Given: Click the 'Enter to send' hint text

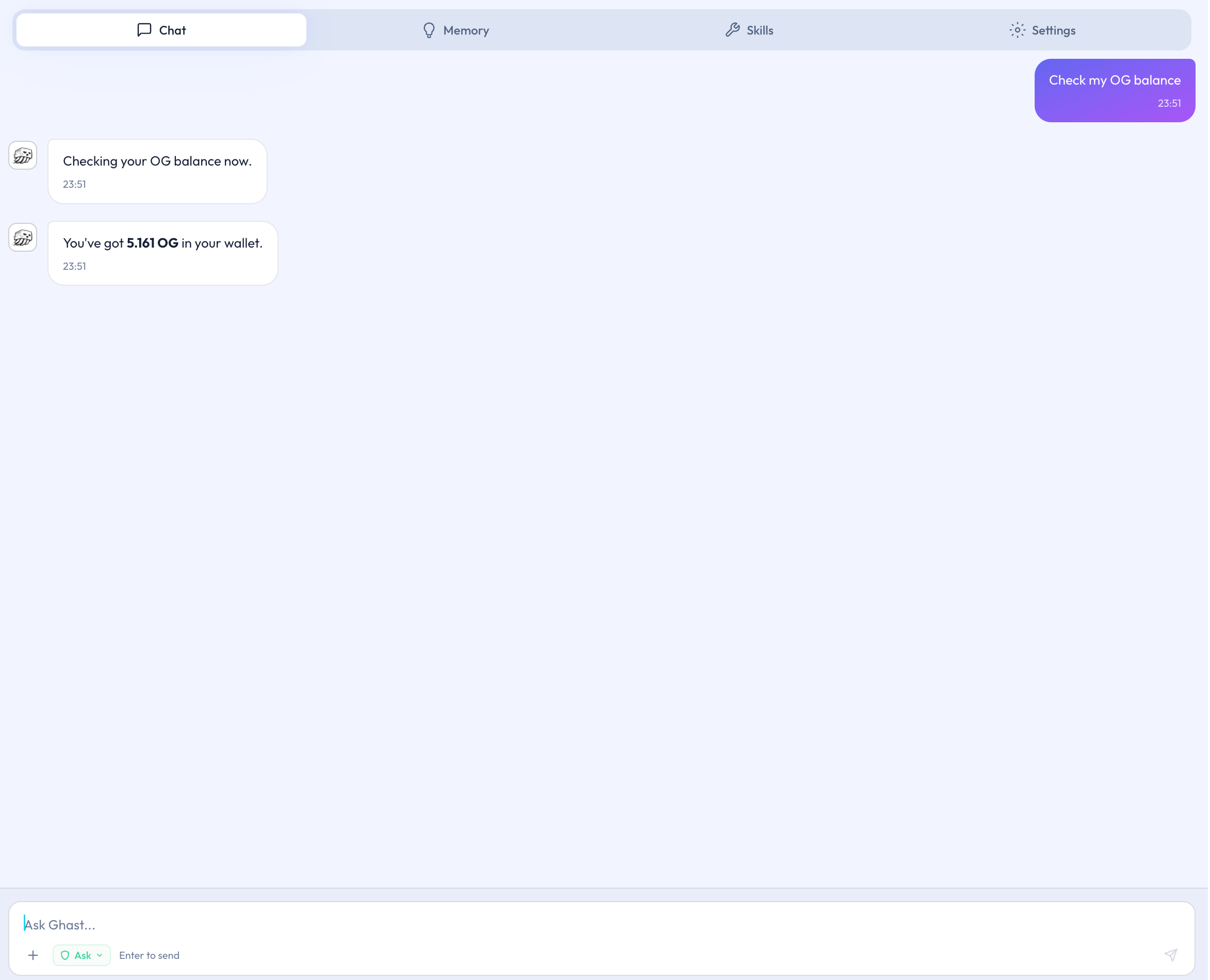Looking at the screenshot, I should 150,956.
